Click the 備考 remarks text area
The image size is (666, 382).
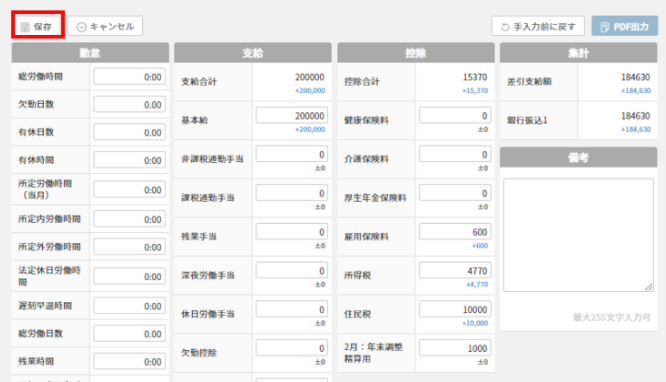coord(579,235)
